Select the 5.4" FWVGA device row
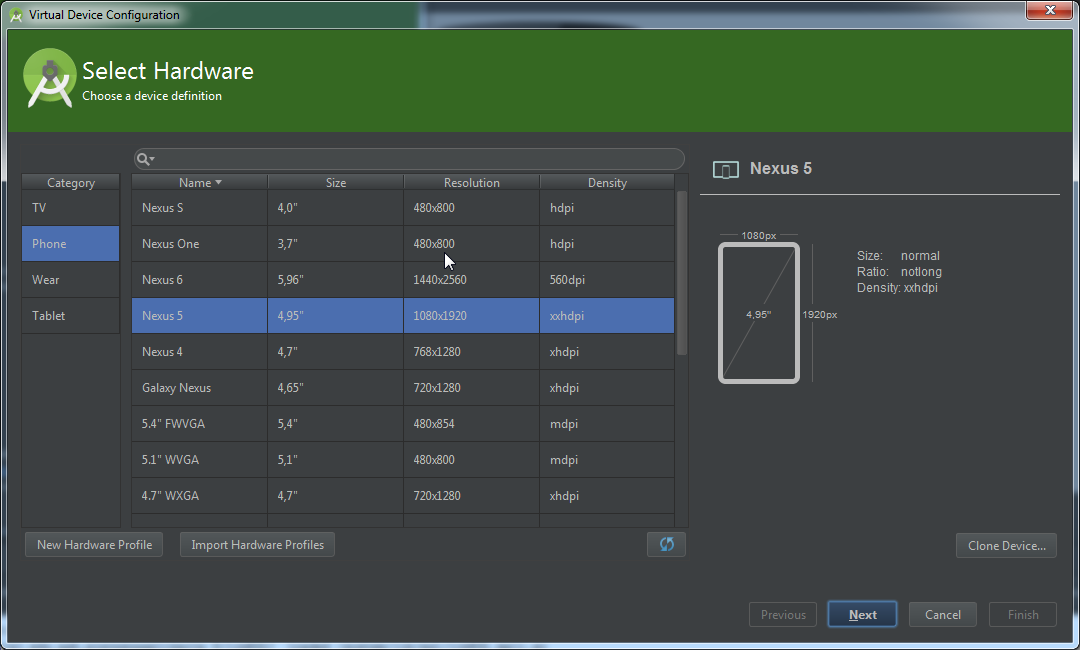 pyautogui.click(x=403, y=423)
